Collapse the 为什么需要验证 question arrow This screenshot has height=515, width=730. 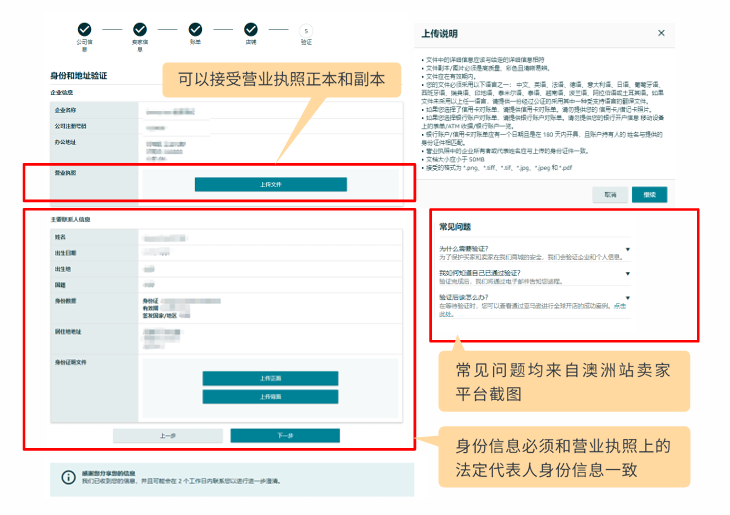[x=627, y=247]
